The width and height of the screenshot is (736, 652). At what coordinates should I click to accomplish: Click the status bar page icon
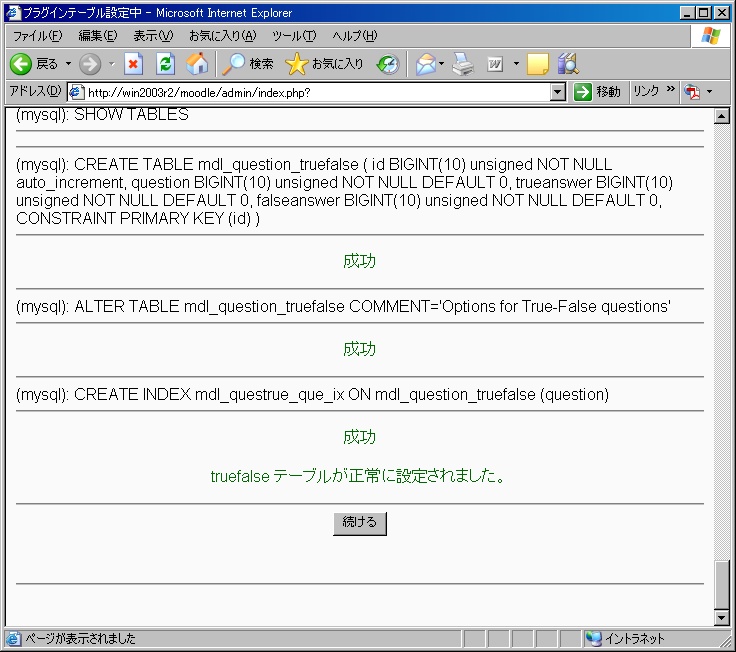pos(13,639)
